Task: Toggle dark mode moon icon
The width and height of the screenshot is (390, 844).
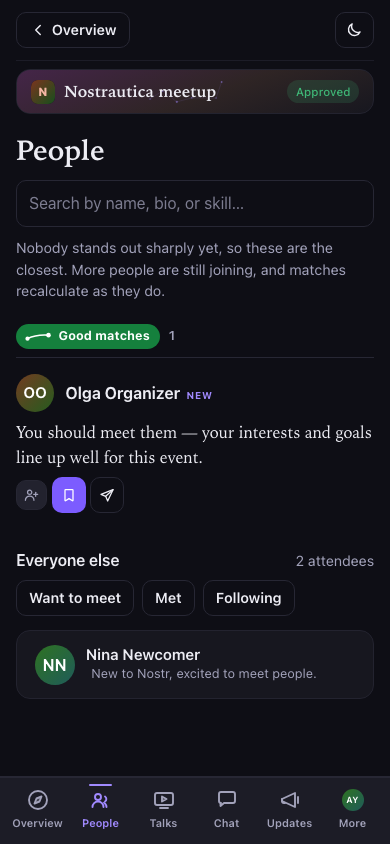Action: coord(354,30)
